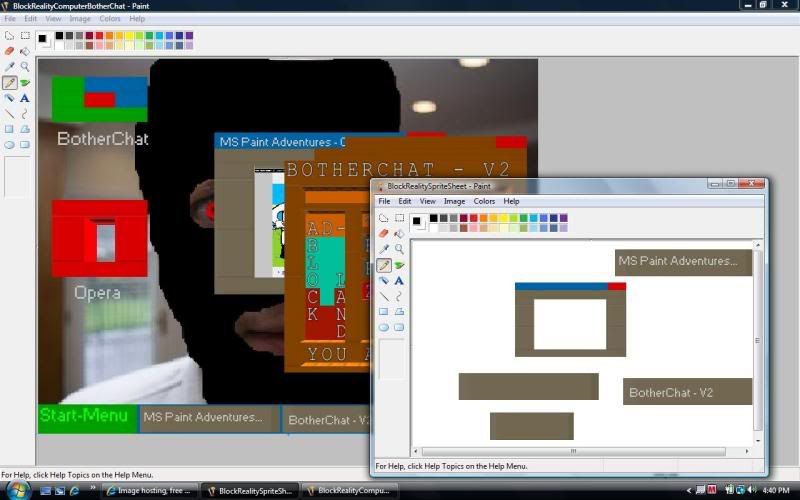Open File menu in BlockRealitySpriteSheet window
This screenshot has height=500, width=800.
[x=384, y=201]
